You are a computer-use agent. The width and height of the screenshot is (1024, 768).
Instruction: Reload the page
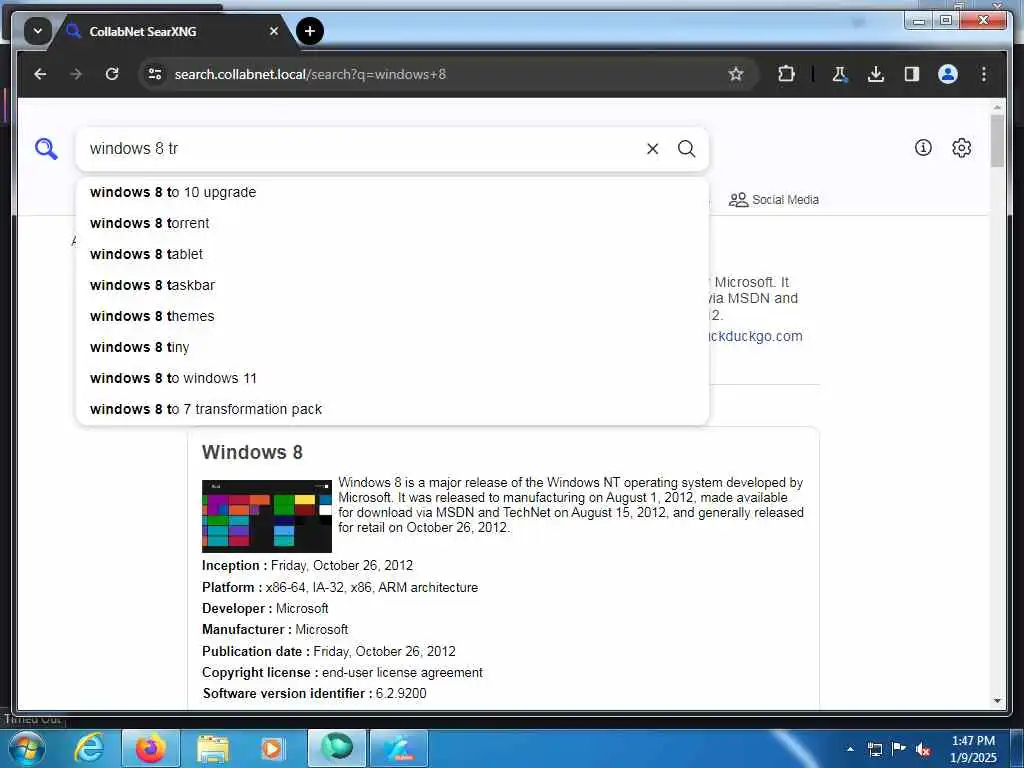coord(112,74)
